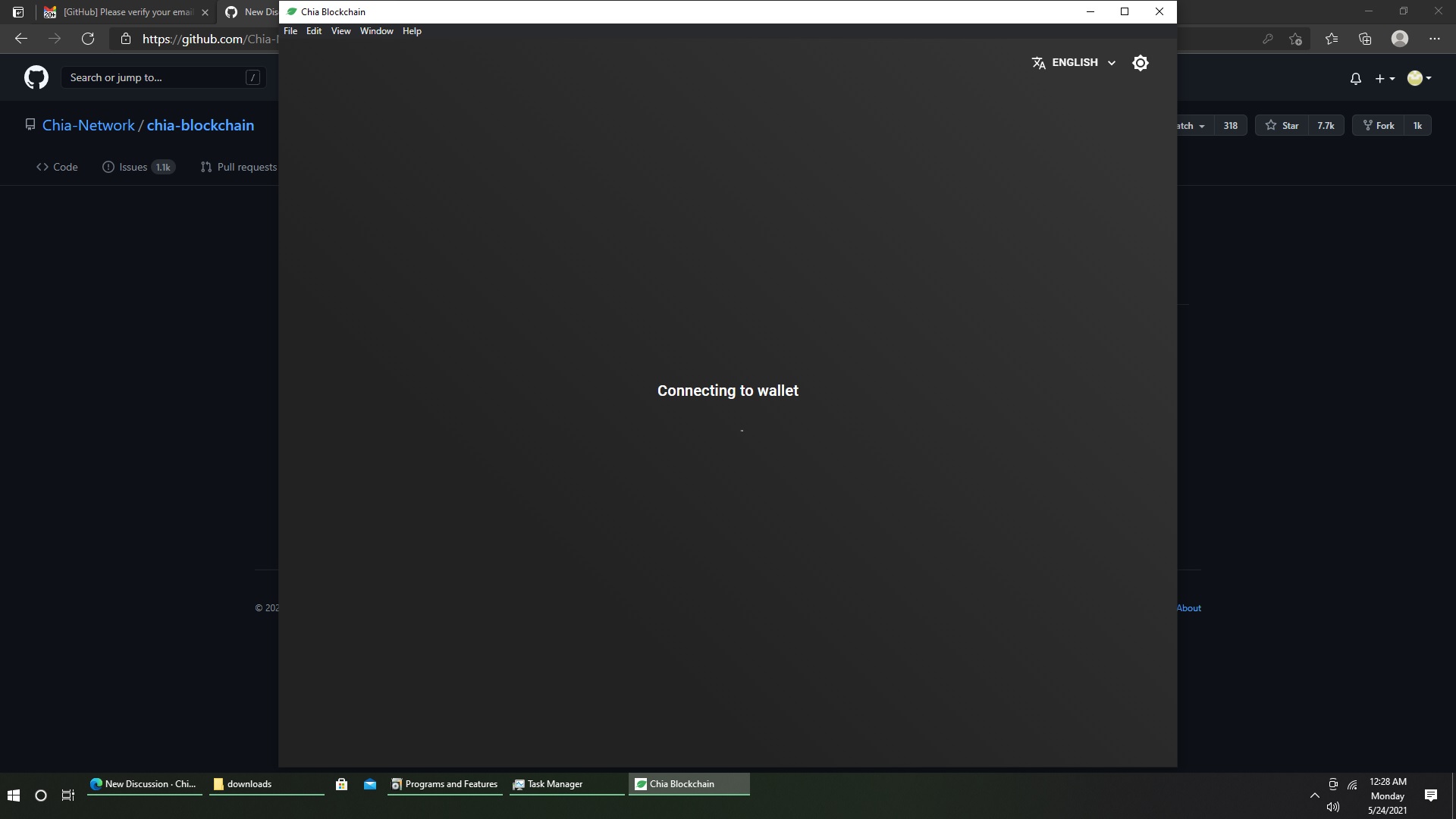Click the GitHub search or jump to field
The image size is (1456, 819).
pos(163,77)
